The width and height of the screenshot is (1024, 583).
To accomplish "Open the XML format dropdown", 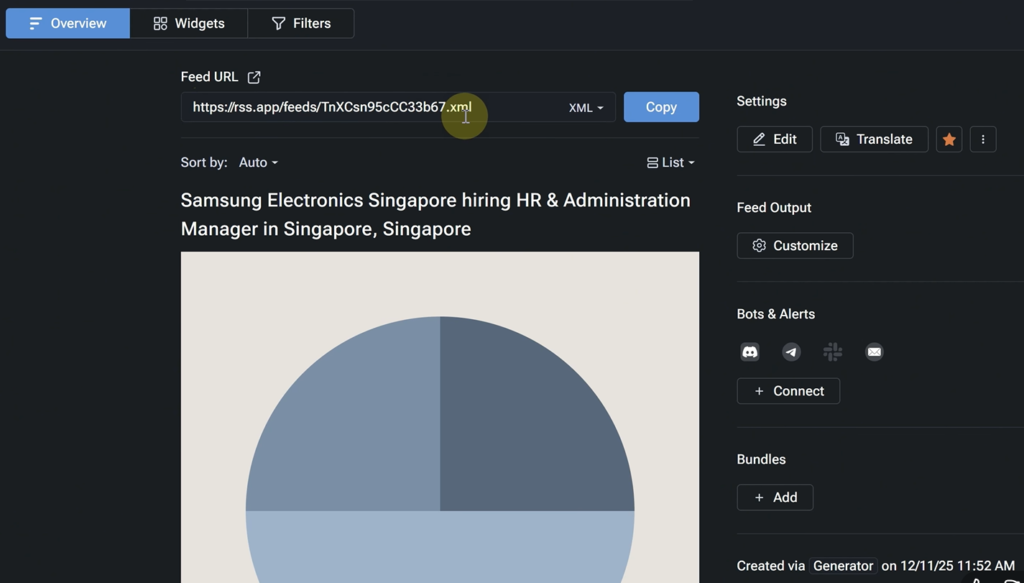I will pyautogui.click(x=586, y=108).
